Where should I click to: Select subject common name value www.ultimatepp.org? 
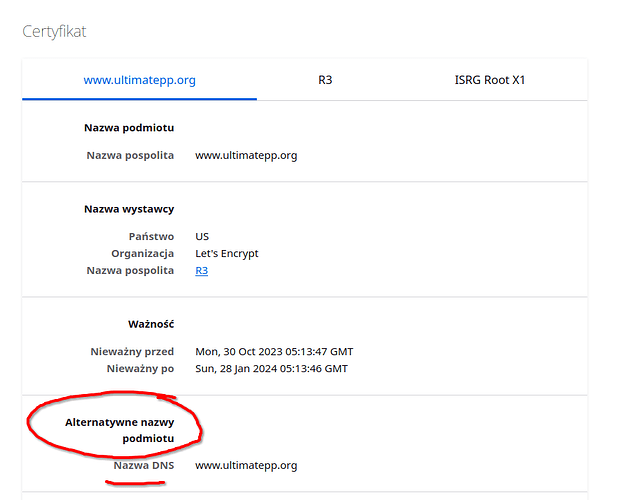(246, 155)
